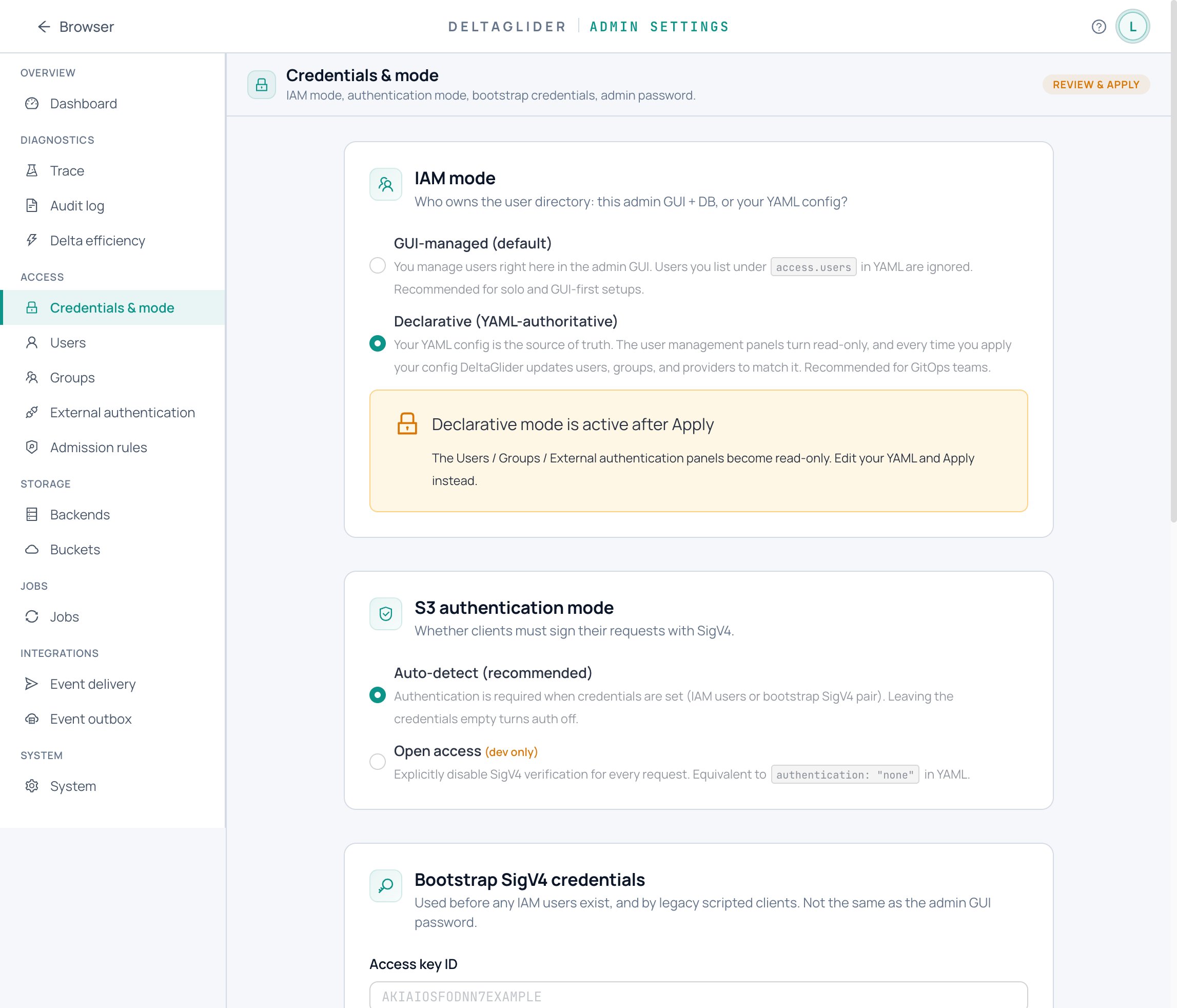Screen dimensions: 1177x1008
Task: Open the Users section
Action: [113, 343]
